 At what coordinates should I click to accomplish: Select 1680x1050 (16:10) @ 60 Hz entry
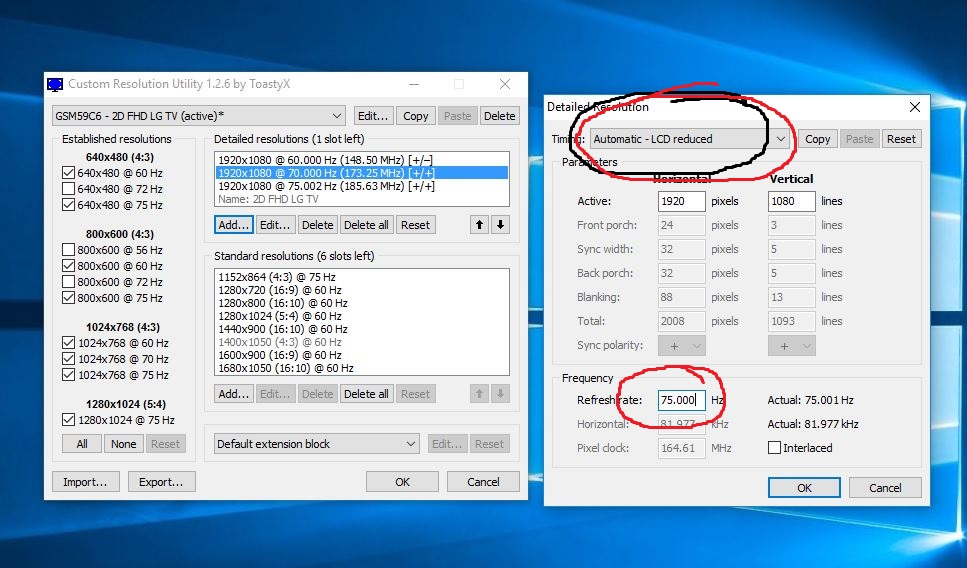tap(361, 368)
